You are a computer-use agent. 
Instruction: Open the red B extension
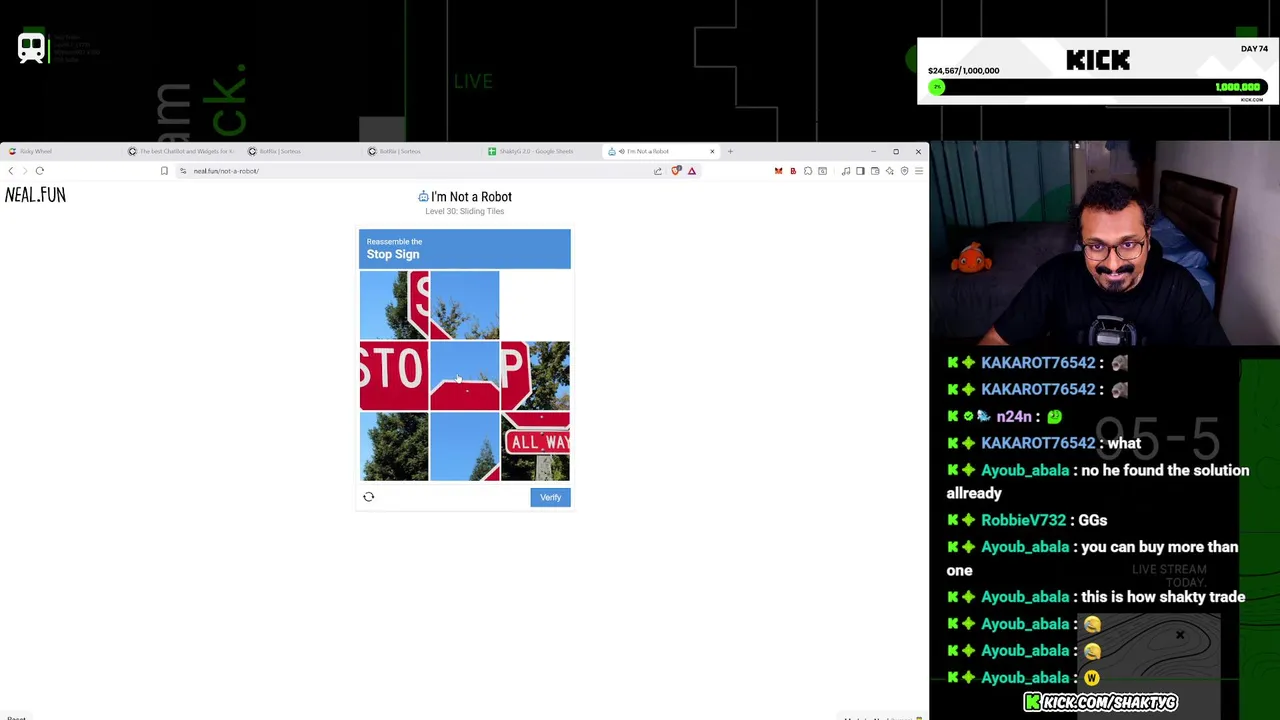(793, 171)
